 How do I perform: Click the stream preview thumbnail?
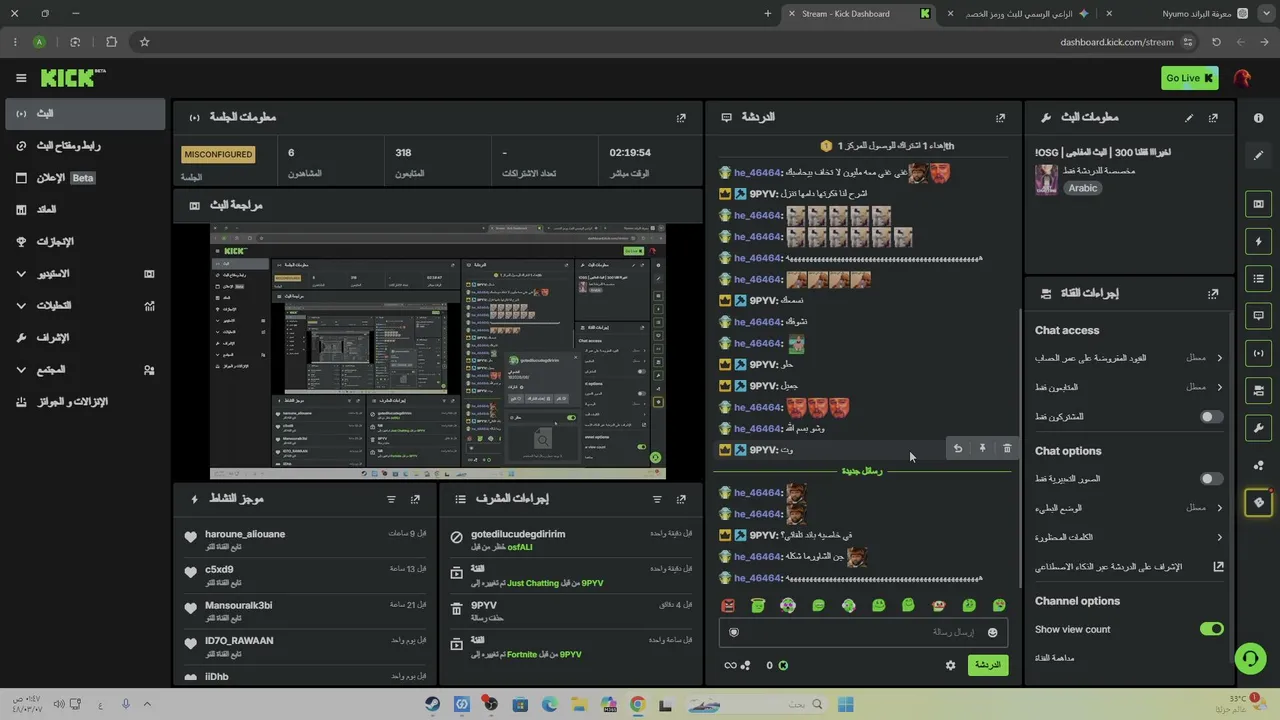tap(437, 351)
